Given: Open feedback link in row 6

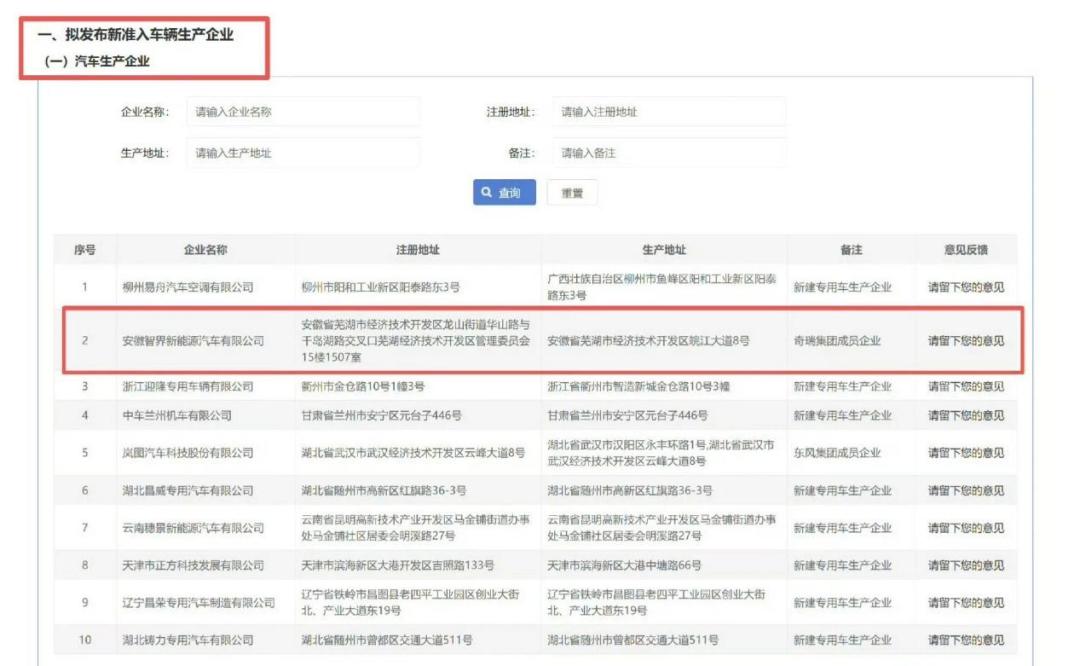Looking at the screenshot, I should pyautogui.click(x=966, y=490).
